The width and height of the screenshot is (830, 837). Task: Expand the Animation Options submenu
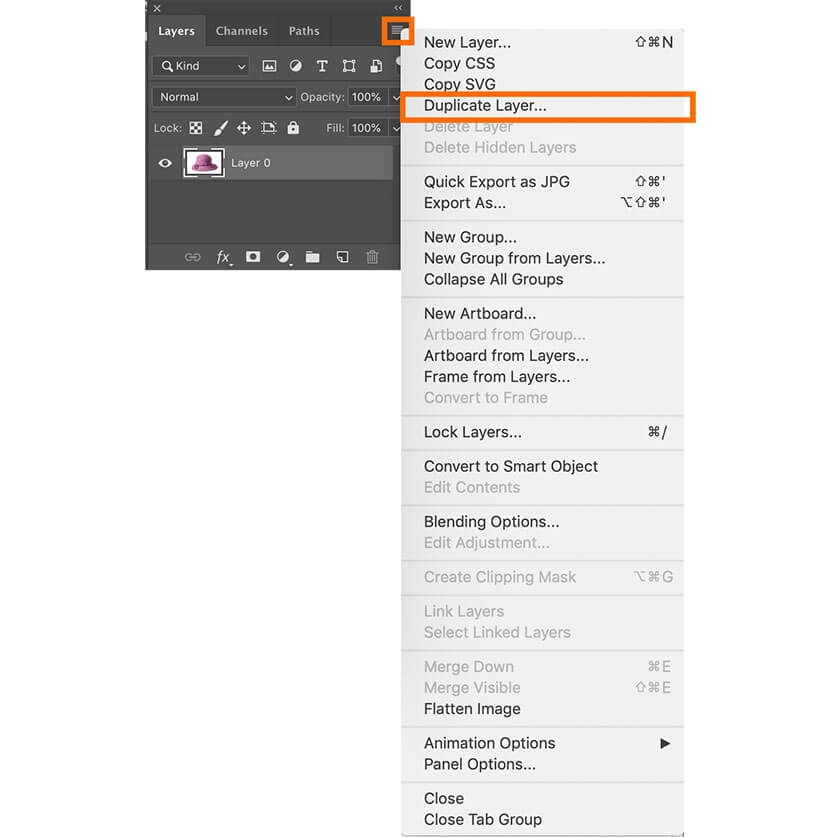[x=664, y=743]
